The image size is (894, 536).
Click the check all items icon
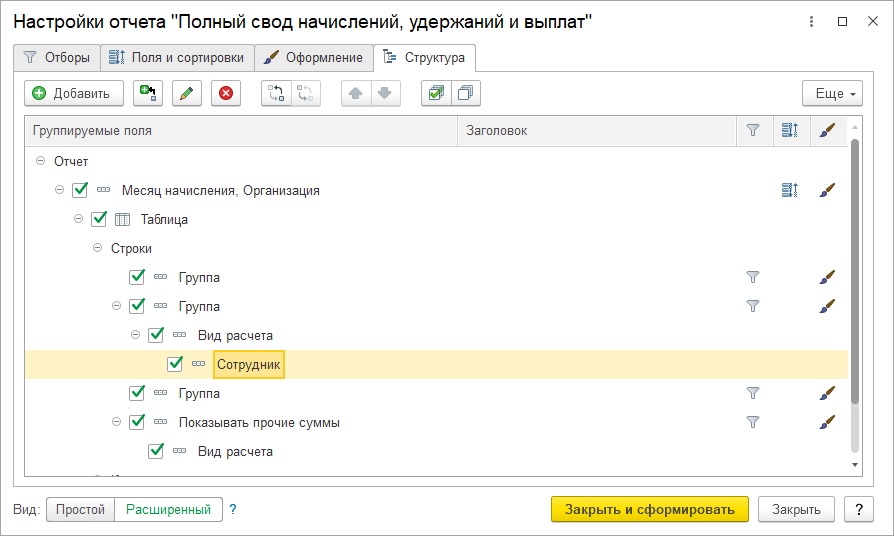tap(436, 93)
